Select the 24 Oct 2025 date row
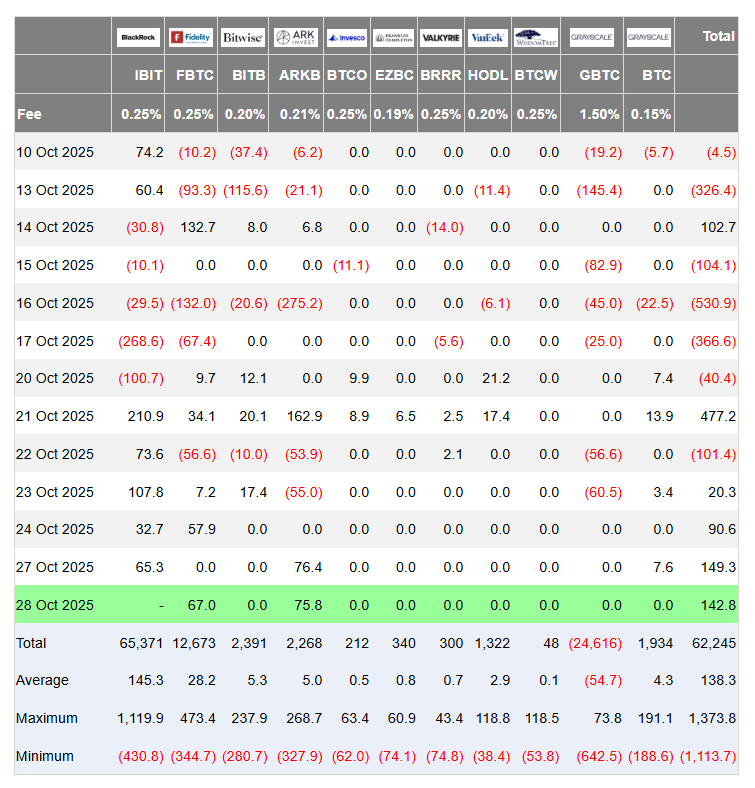This screenshot has width=755, height=788. tap(376, 529)
